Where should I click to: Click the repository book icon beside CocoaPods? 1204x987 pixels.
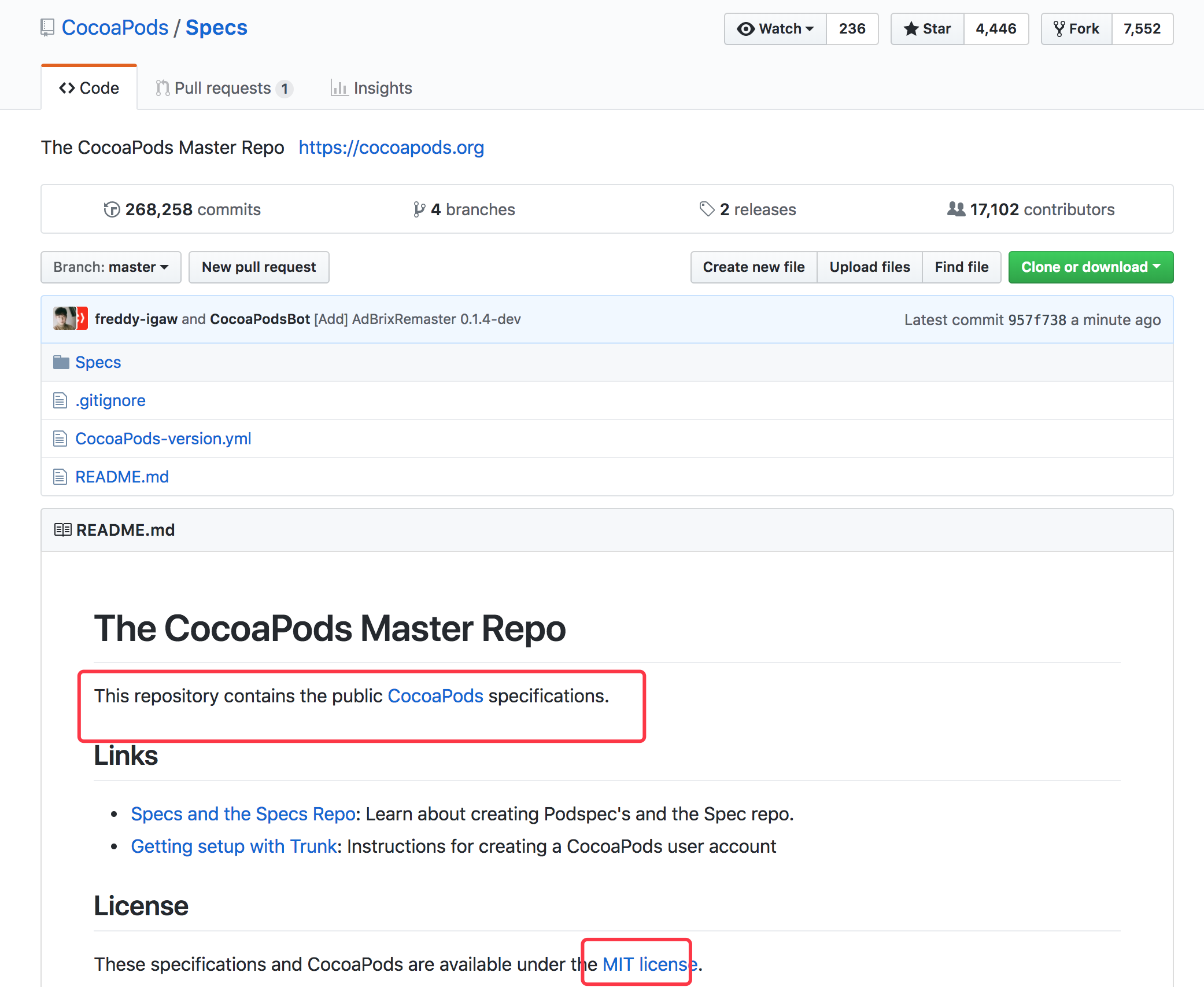point(47,28)
